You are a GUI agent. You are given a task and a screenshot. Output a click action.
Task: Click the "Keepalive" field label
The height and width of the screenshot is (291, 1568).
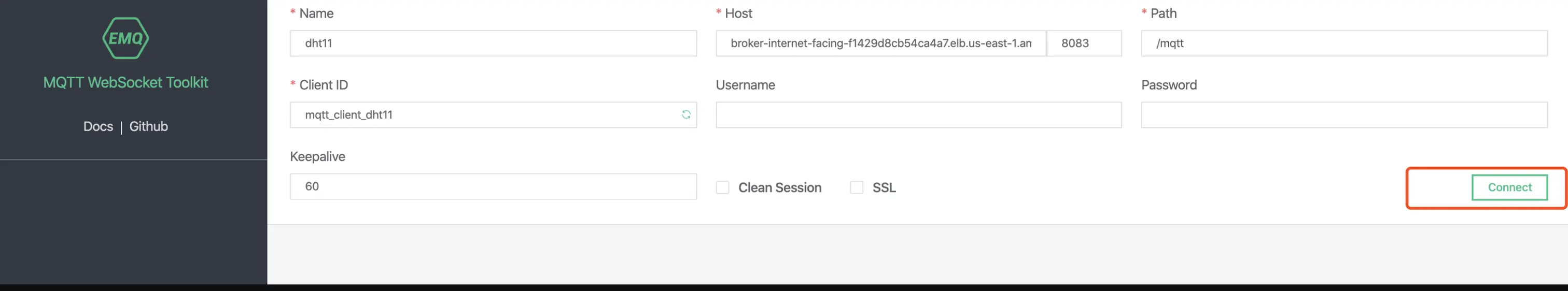[x=317, y=157]
